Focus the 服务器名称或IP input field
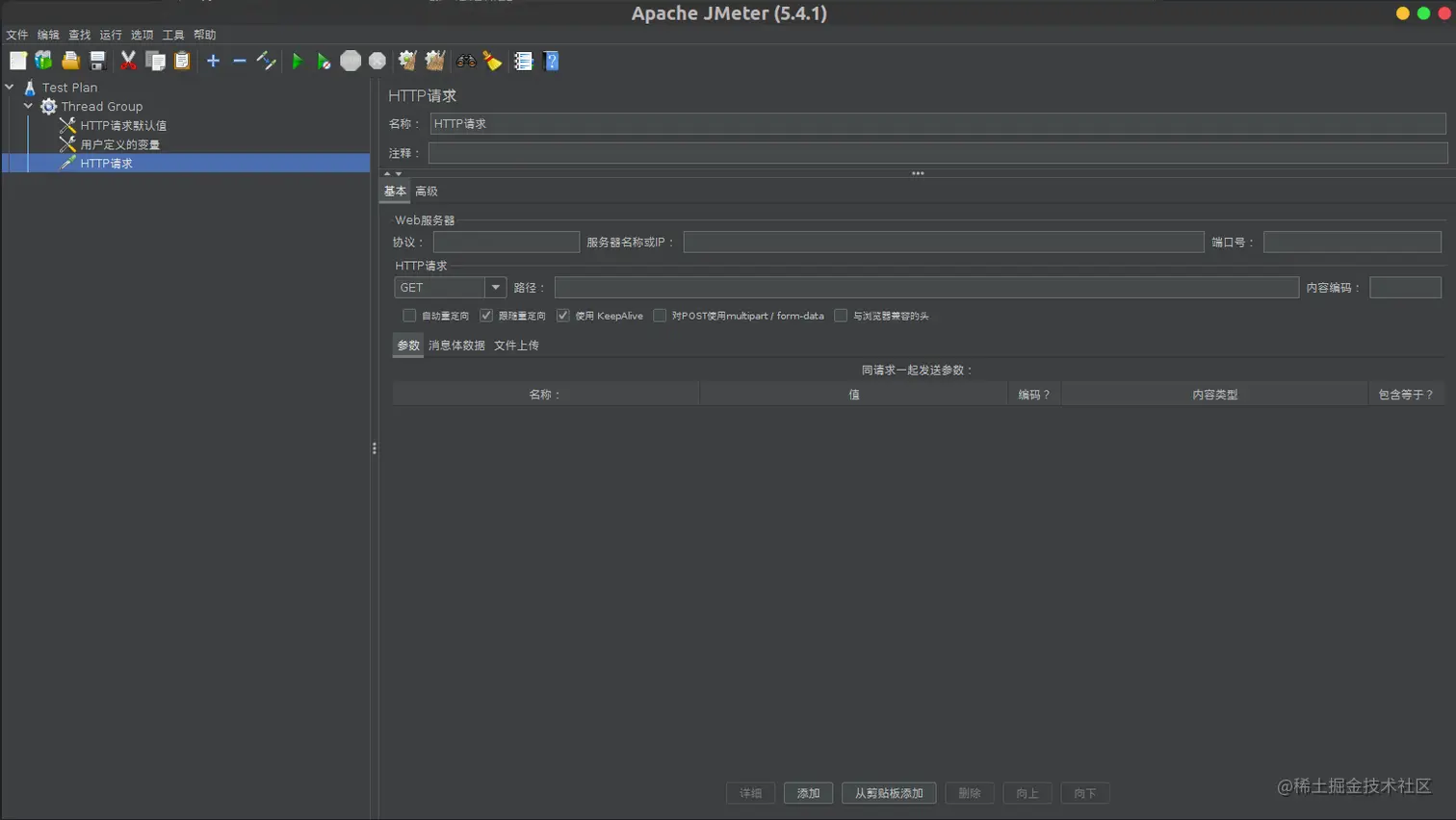The width and height of the screenshot is (1456, 820). pos(944,243)
